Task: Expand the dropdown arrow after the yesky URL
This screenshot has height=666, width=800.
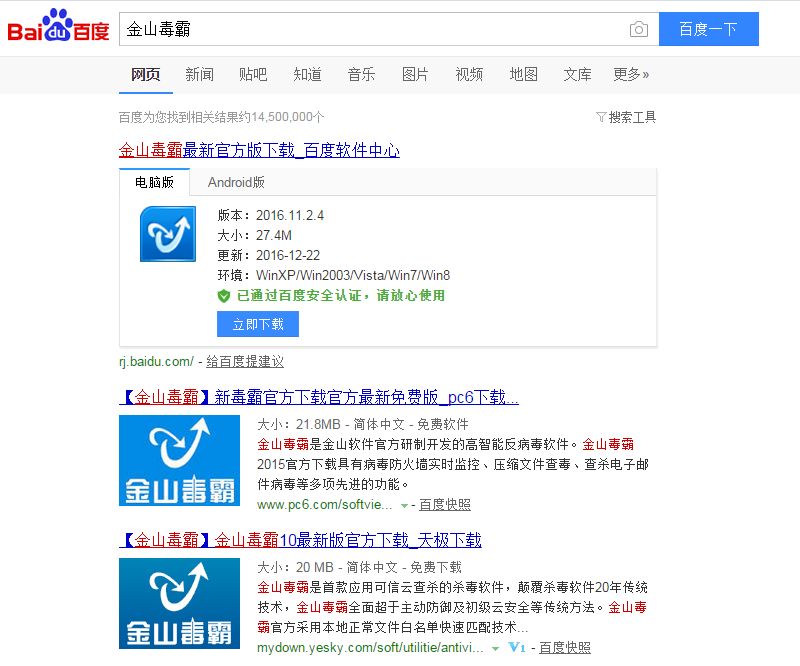Action: [x=495, y=649]
